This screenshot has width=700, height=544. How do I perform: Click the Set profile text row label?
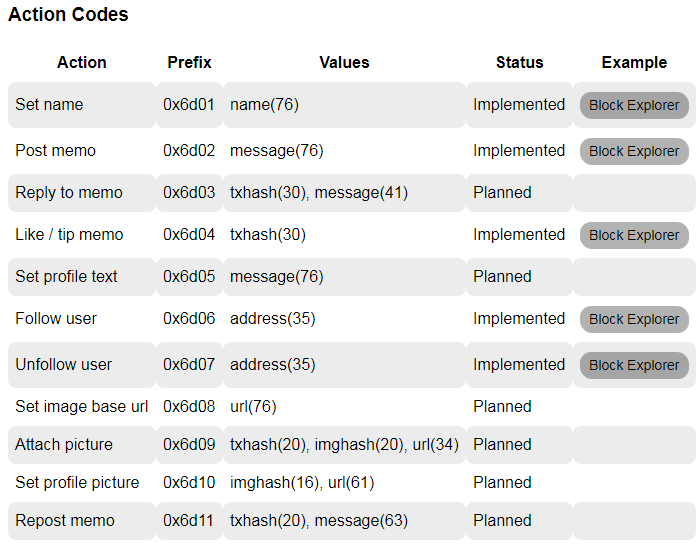click(x=66, y=276)
